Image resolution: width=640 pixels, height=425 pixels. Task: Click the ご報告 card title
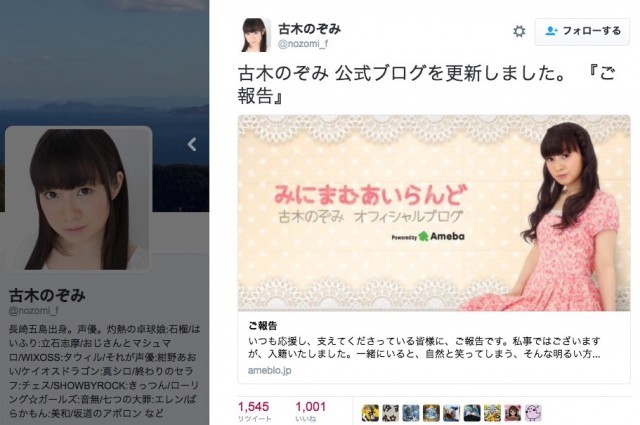tap(262, 325)
